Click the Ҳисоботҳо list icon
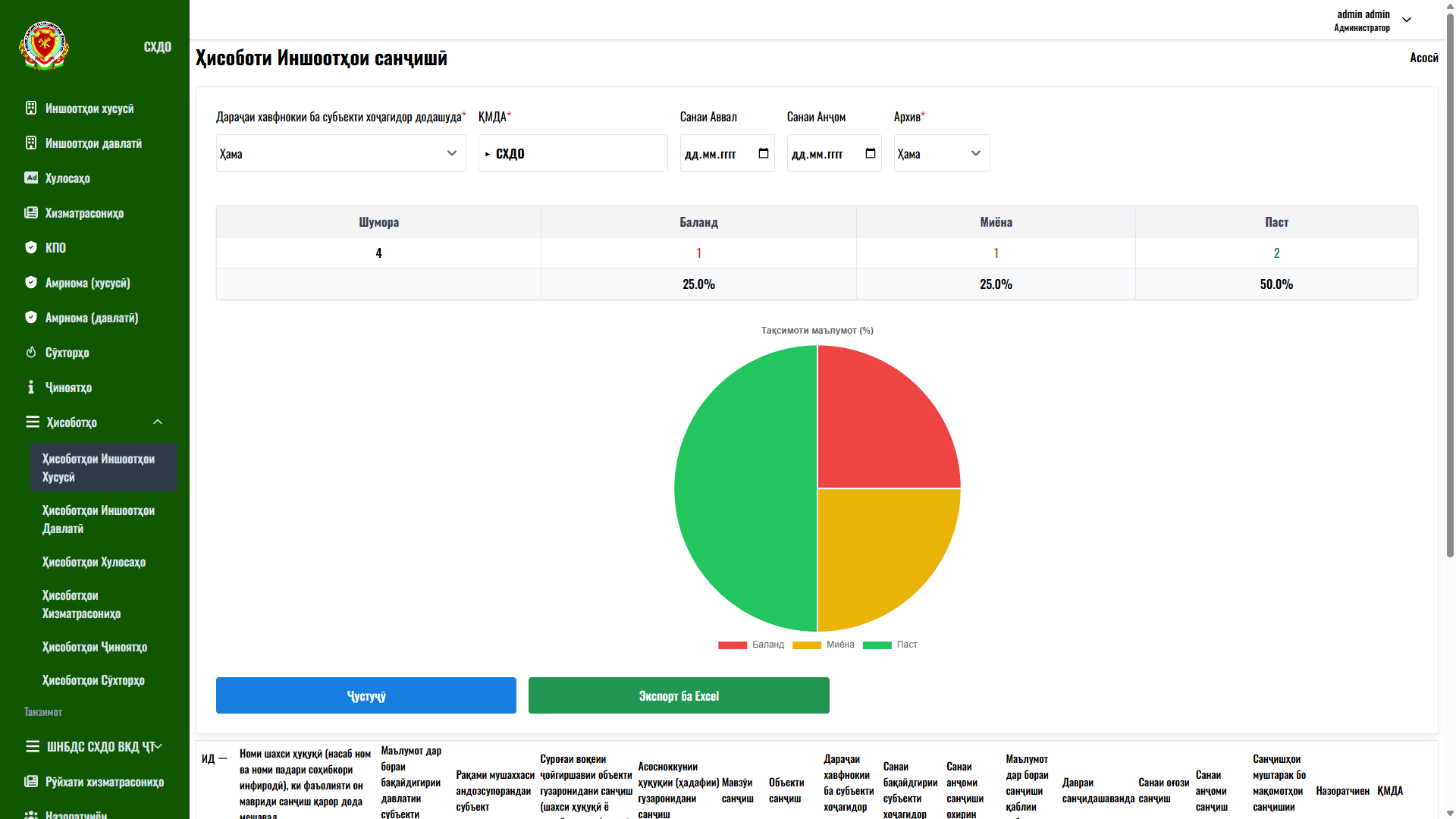 click(33, 422)
